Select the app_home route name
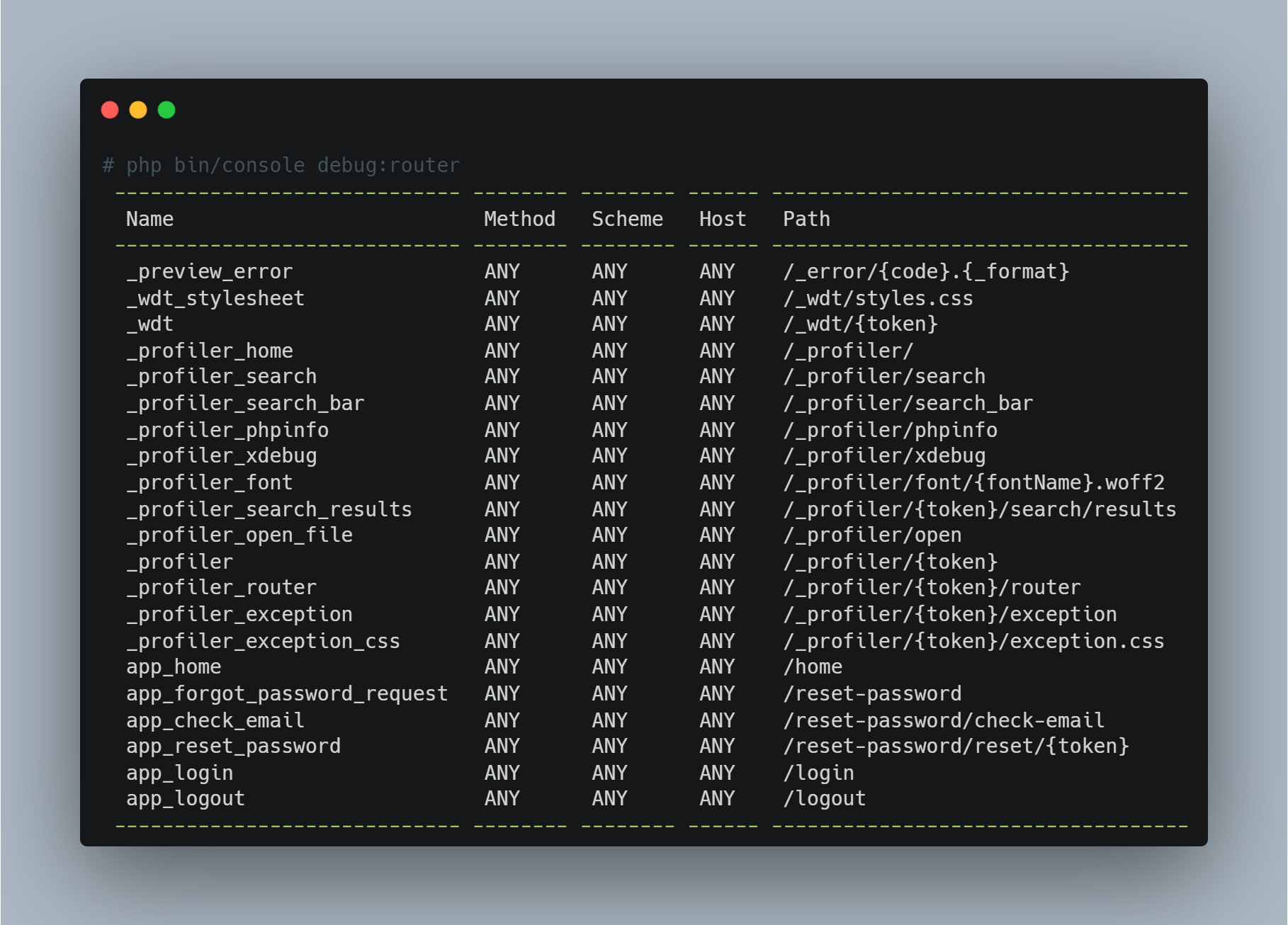Viewport: 1288px width, 925px height. tap(174, 666)
